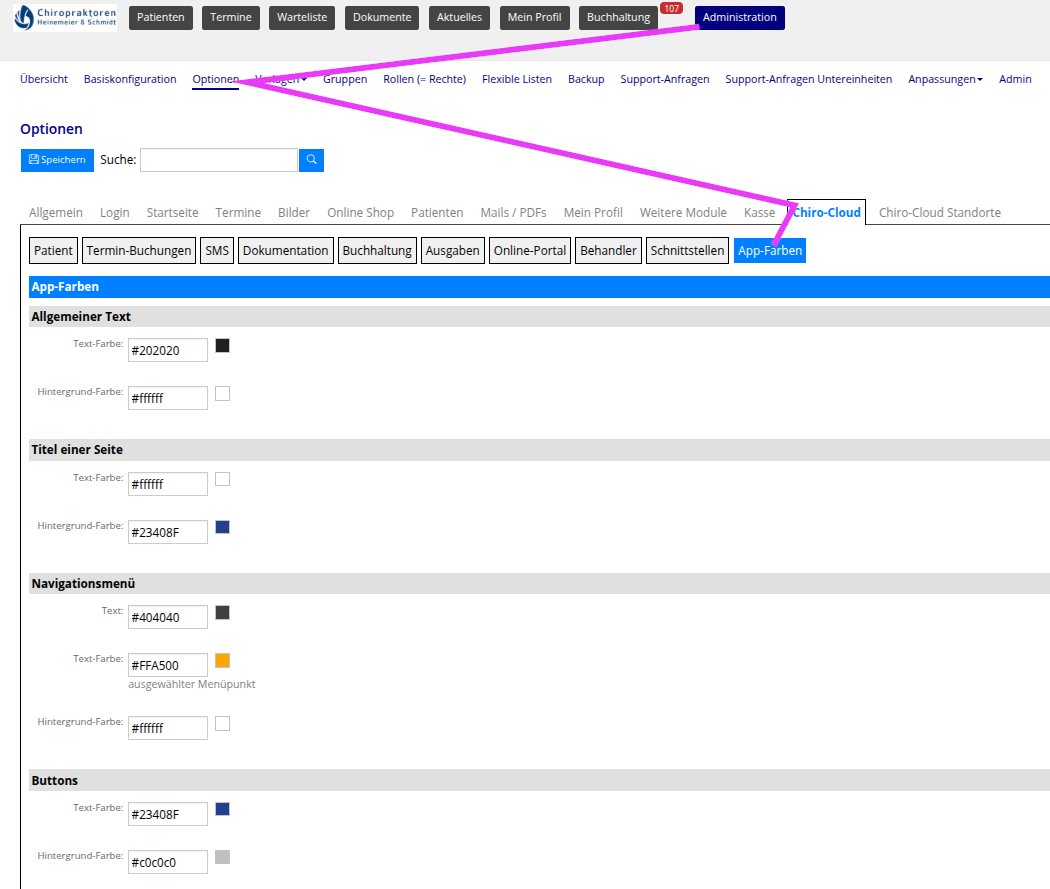This screenshot has height=889, width=1050.
Task: Click the Support-Anfragen link
Action: 664,79
